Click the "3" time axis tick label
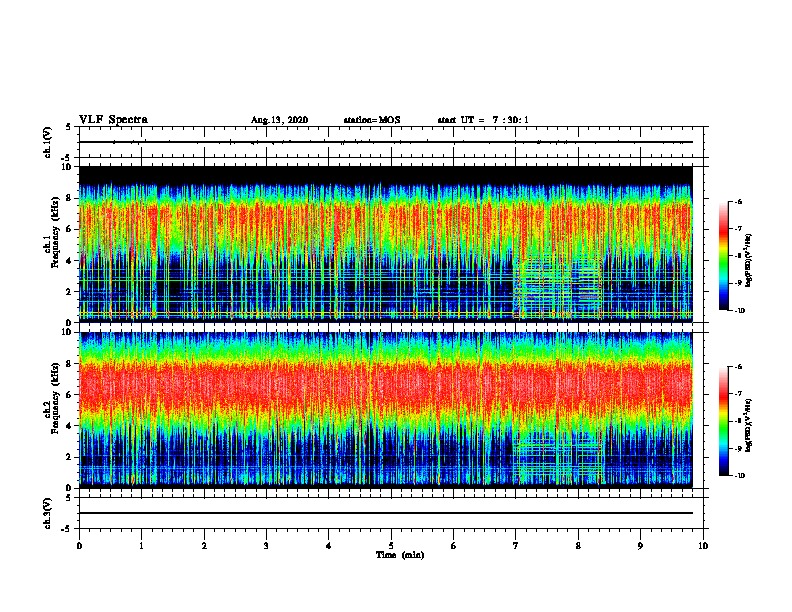The height and width of the screenshot is (612, 792). click(x=266, y=546)
